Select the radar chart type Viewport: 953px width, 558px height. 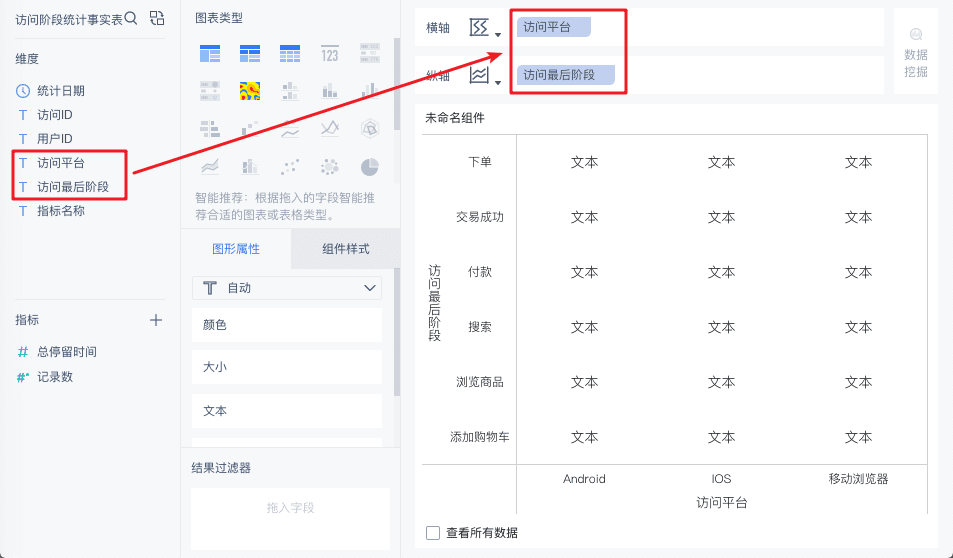click(x=370, y=129)
